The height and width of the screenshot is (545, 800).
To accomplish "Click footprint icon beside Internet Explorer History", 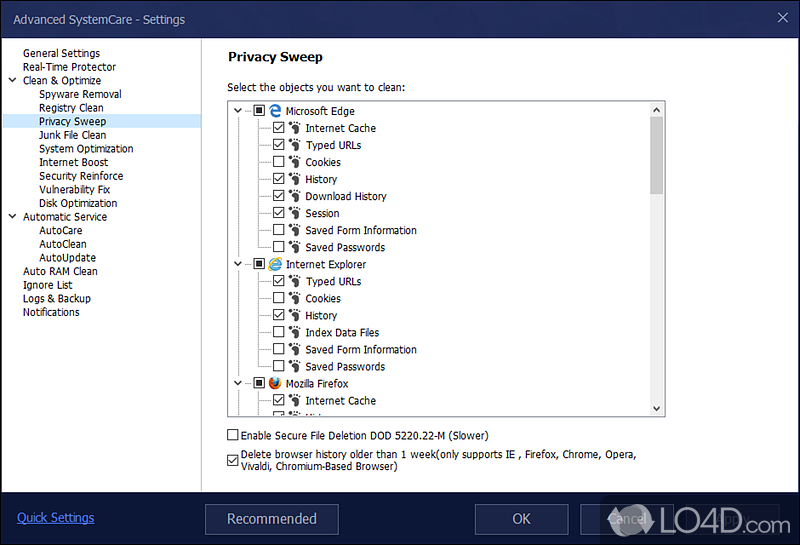I will [x=295, y=315].
